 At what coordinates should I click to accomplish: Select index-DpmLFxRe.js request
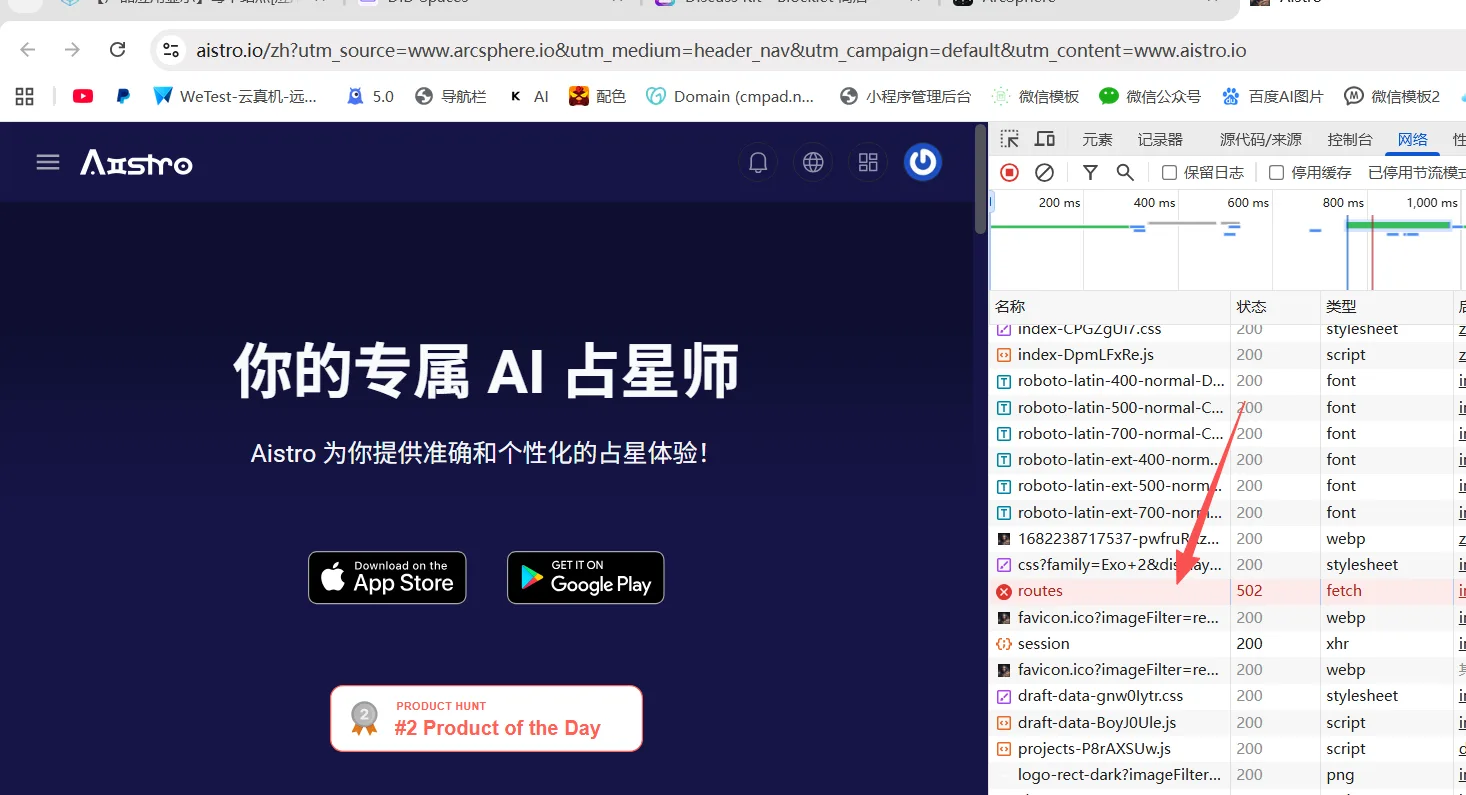(1228, 354)
